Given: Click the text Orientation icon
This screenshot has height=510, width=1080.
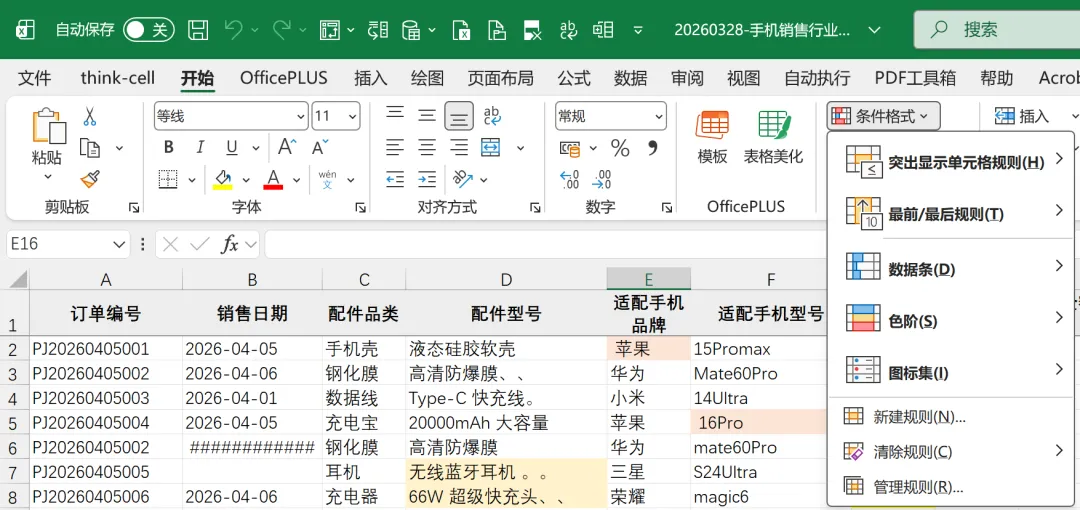Looking at the screenshot, I should 462,179.
